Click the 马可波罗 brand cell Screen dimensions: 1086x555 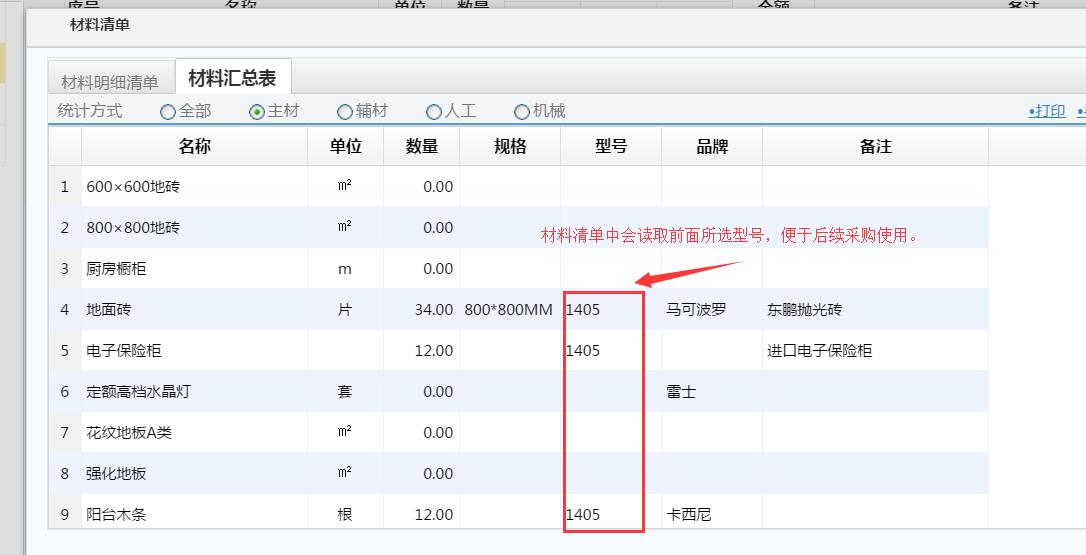point(696,310)
